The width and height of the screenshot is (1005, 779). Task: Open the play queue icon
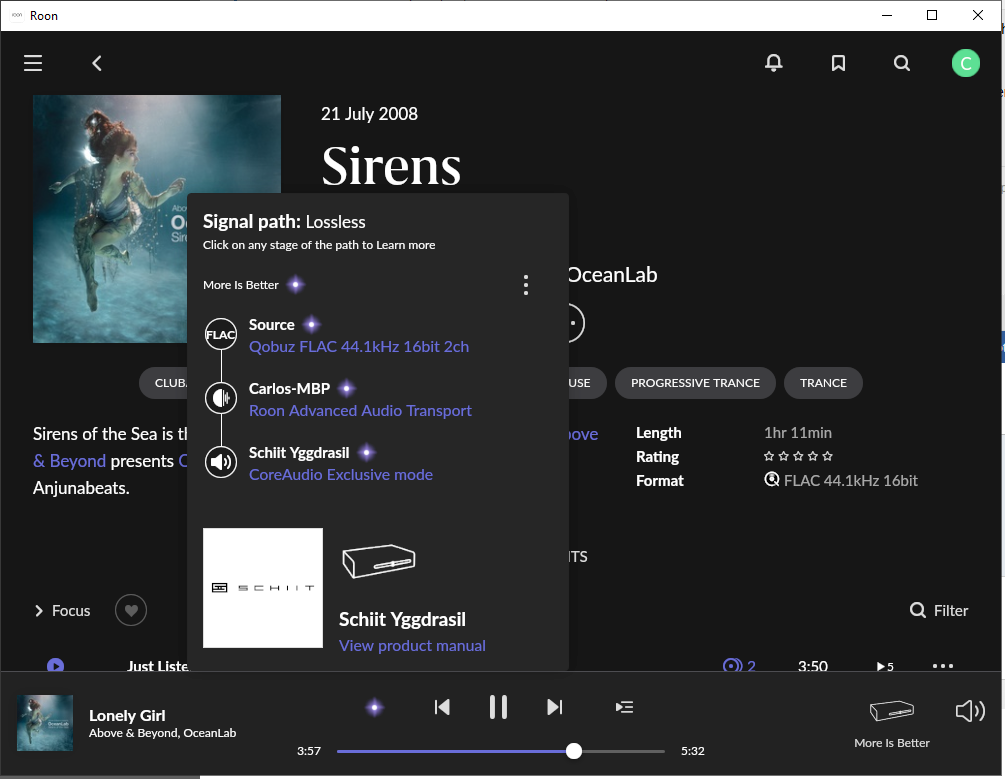tap(624, 707)
